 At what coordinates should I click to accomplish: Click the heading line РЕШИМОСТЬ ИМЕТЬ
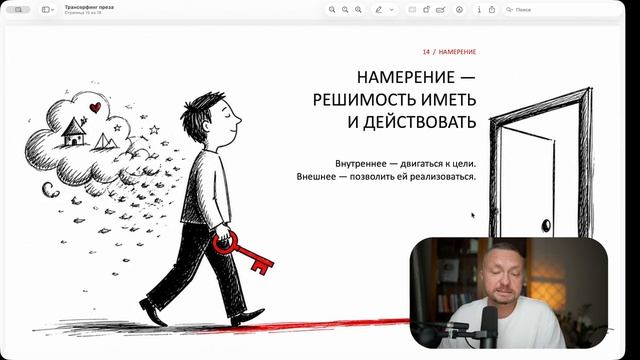pos(394,100)
